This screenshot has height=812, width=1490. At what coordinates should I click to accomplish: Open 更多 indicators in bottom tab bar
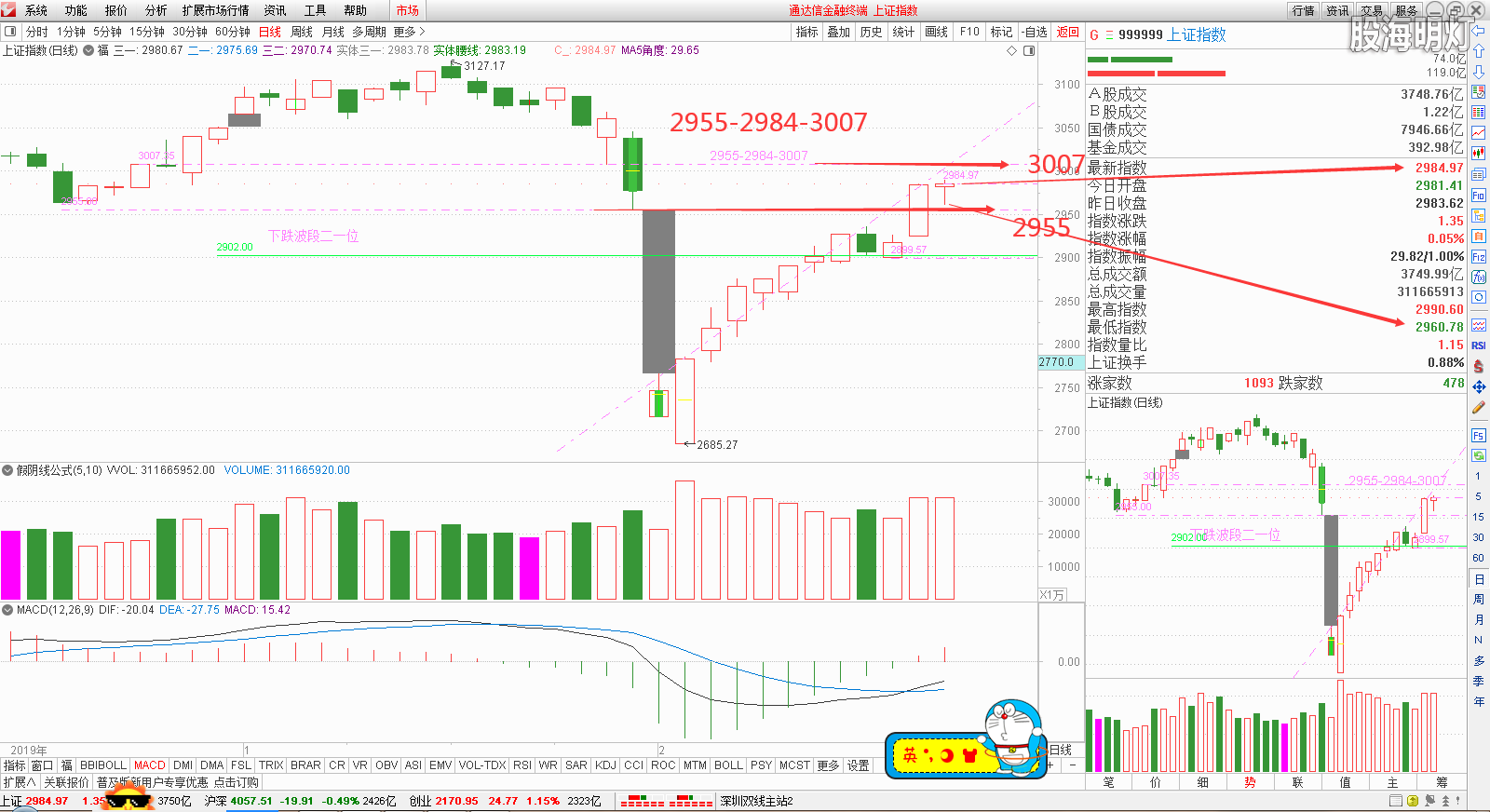tap(828, 765)
